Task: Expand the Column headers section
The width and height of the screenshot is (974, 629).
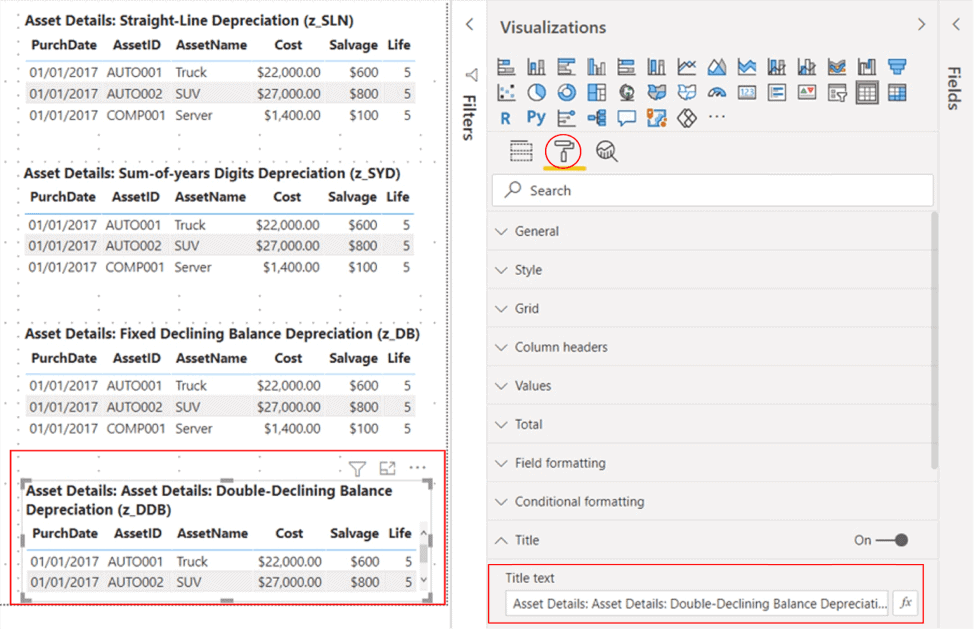Action: point(712,347)
